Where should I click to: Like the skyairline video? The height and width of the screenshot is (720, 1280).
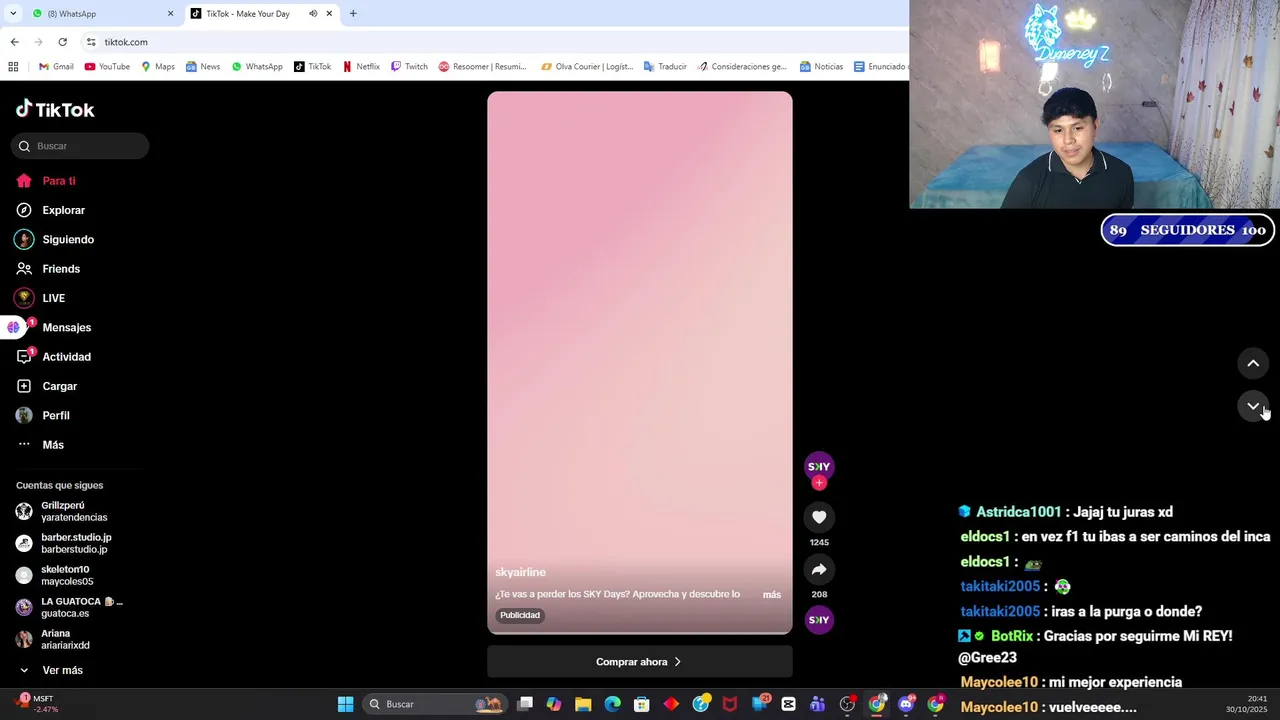(x=819, y=517)
